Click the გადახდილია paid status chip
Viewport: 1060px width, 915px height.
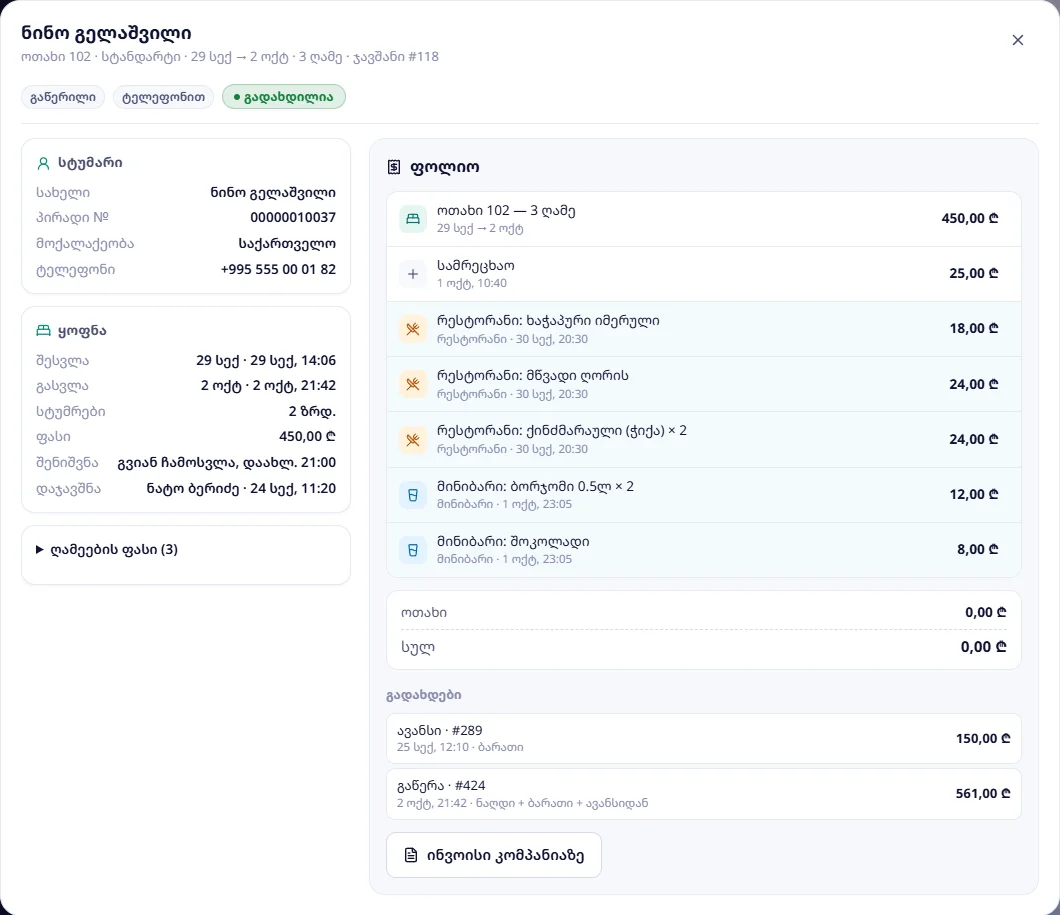click(x=284, y=97)
